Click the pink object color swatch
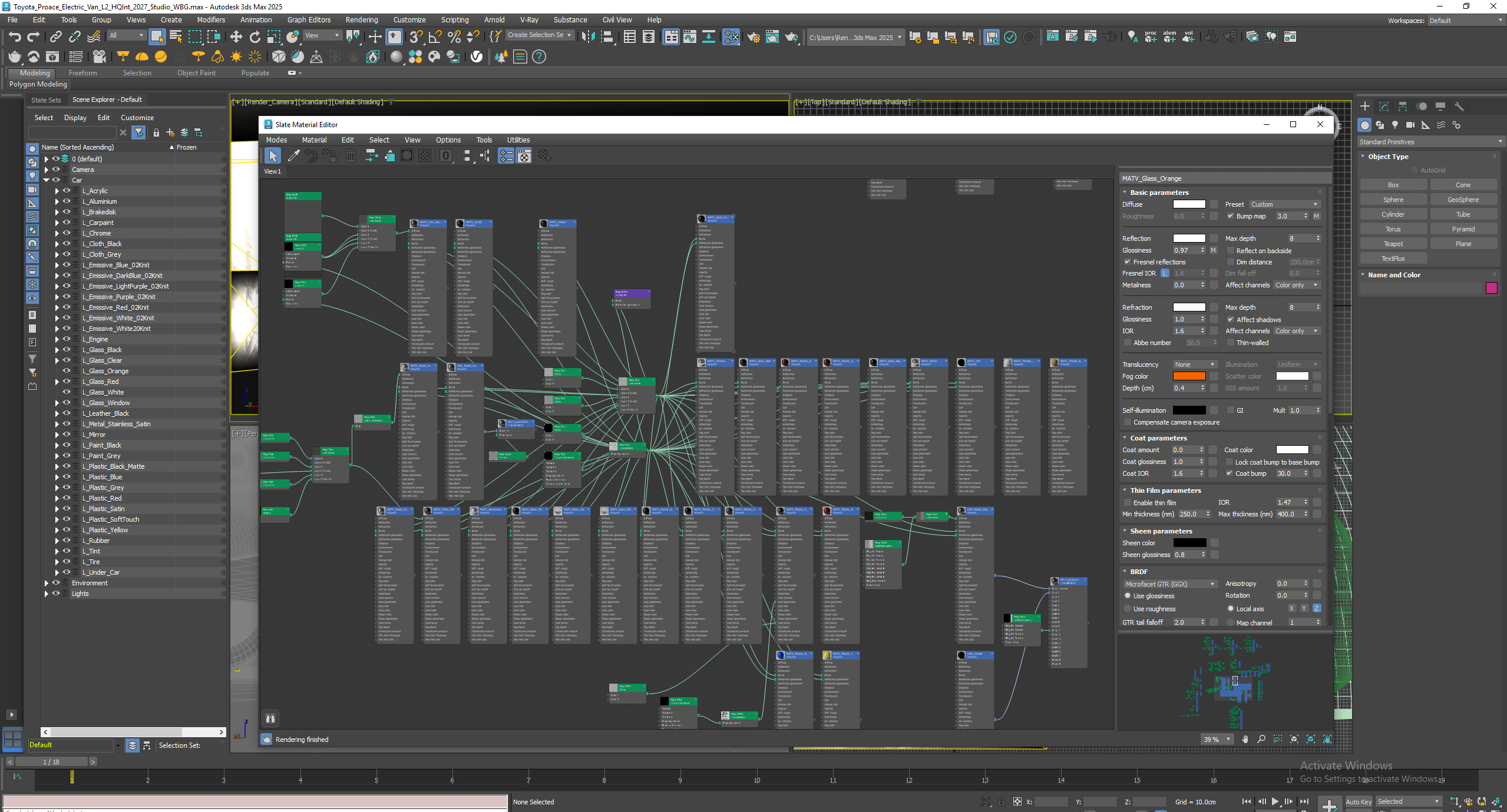 [1492, 288]
